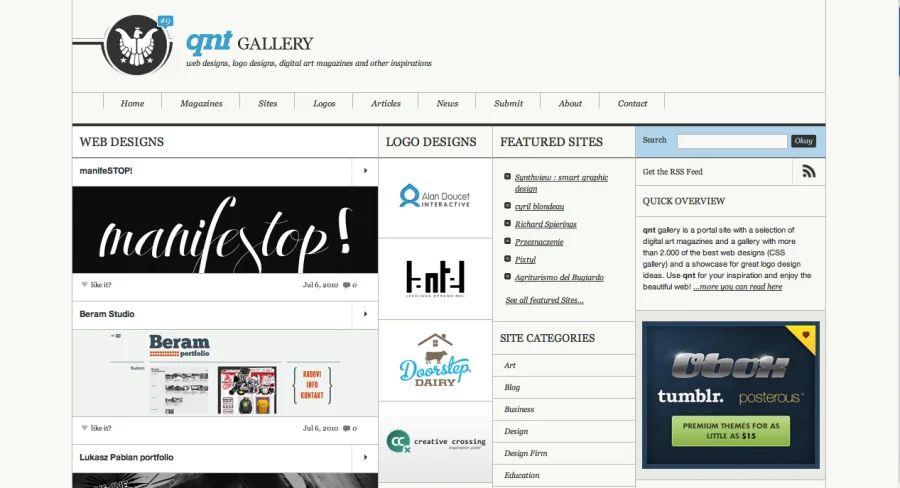Go to the Logos menu item
This screenshot has height=488, width=900.
pyautogui.click(x=324, y=103)
